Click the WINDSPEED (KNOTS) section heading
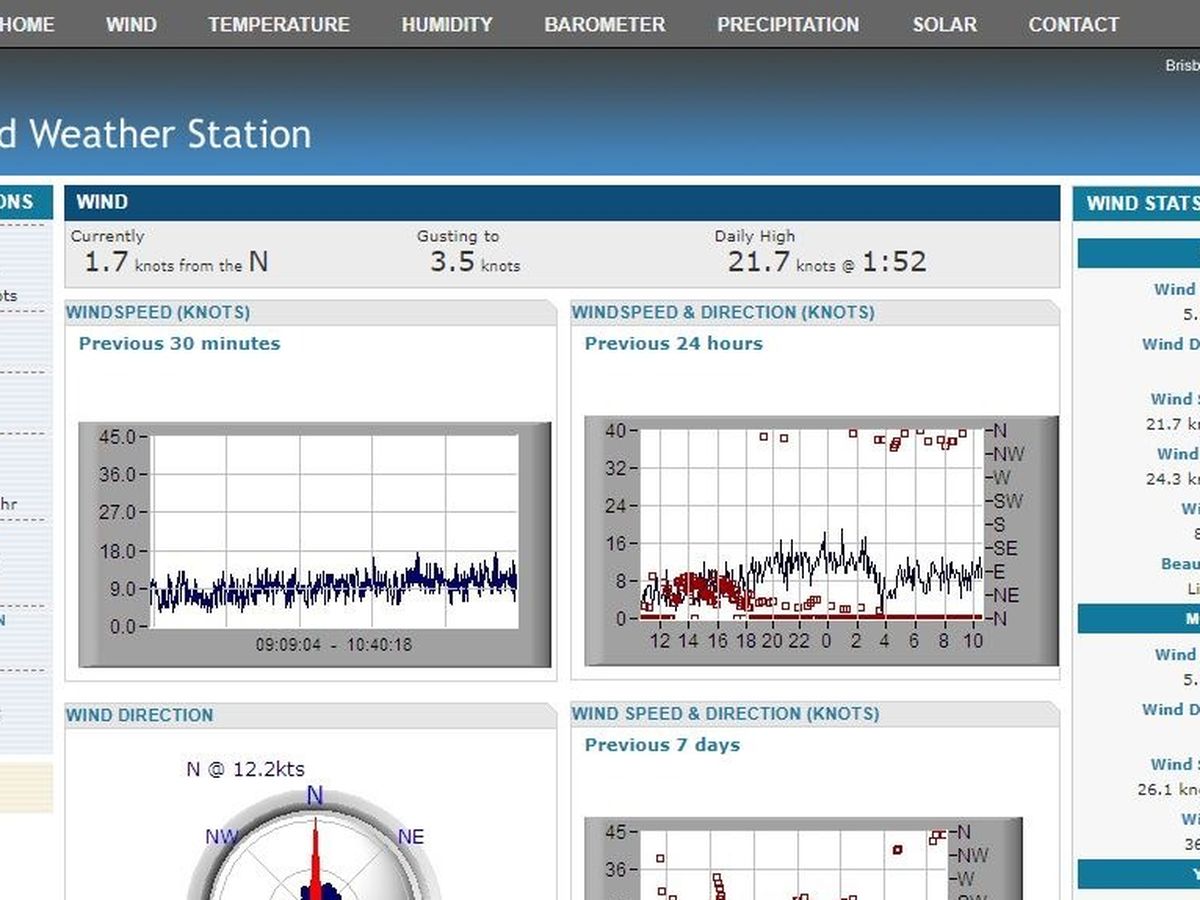 (x=158, y=312)
